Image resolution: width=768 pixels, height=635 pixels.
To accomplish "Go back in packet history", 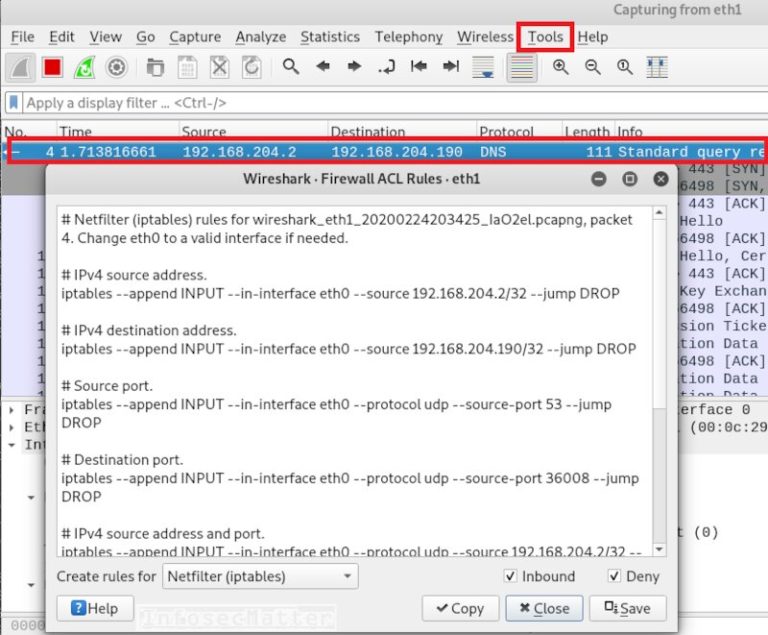I will tap(323, 66).
